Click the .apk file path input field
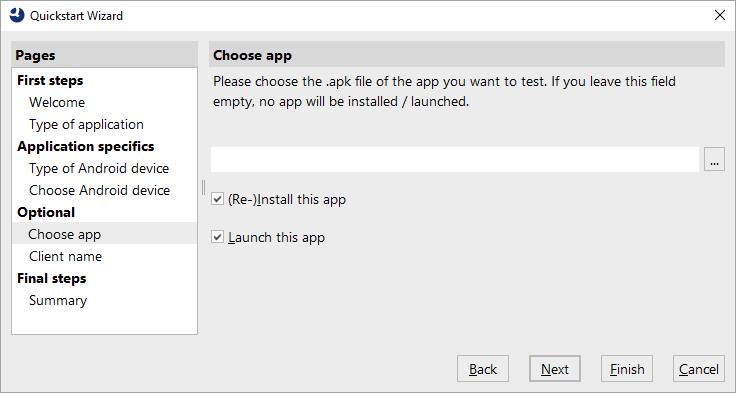 coord(454,159)
